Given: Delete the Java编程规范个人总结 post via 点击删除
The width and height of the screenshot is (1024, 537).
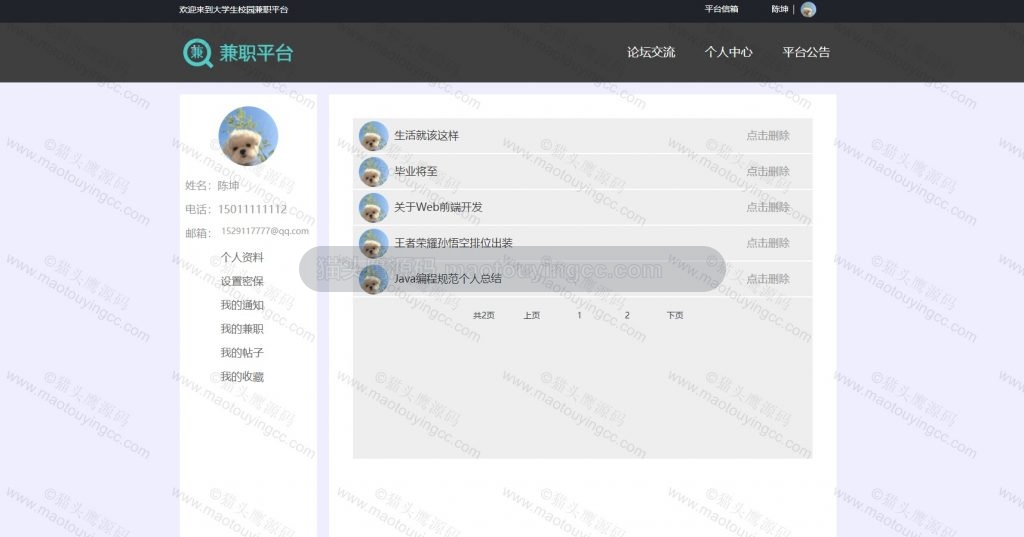Looking at the screenshot, I should [768, 279].
